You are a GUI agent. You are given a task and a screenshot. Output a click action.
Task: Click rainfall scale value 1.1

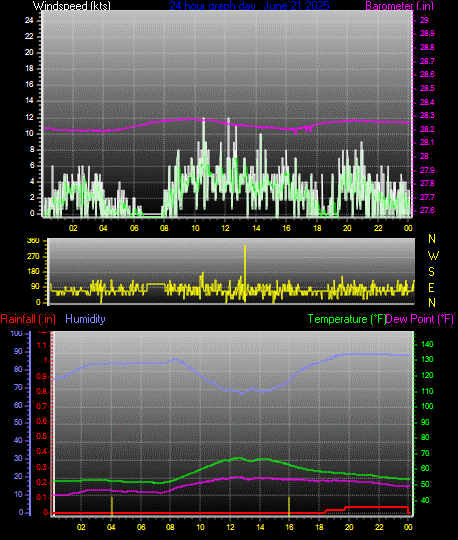click(42, 345)
